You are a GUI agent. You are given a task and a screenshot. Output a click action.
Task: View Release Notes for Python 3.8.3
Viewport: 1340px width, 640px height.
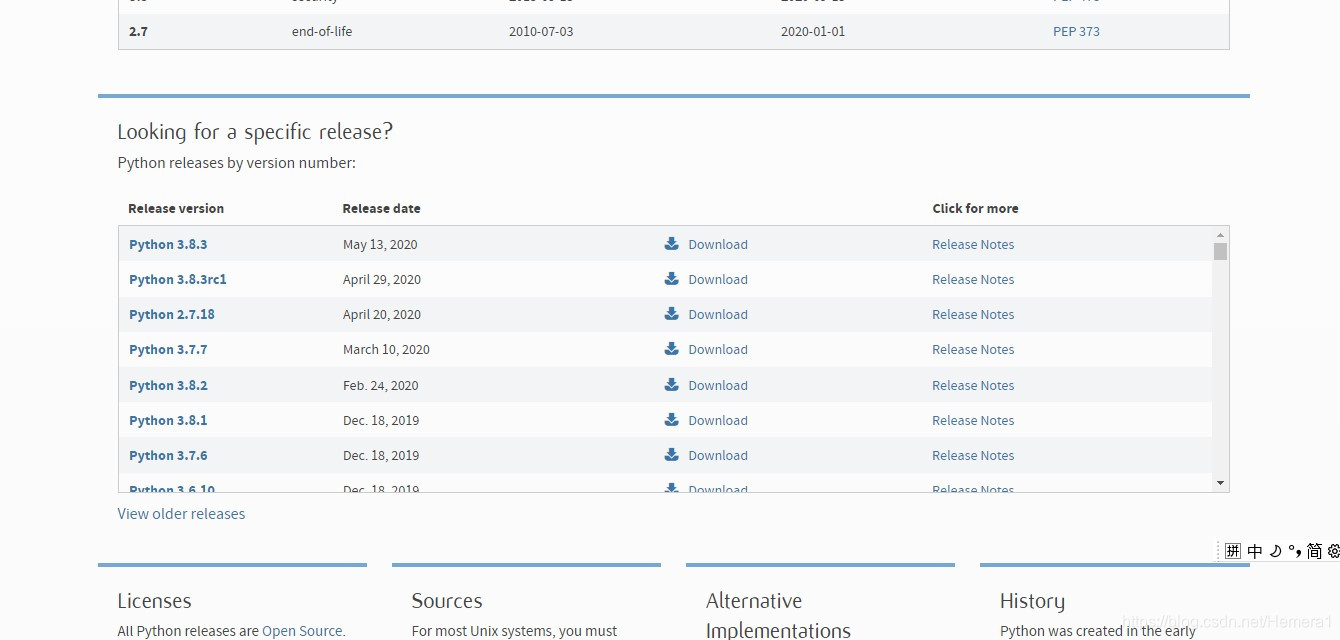click(x=973, y=244)
